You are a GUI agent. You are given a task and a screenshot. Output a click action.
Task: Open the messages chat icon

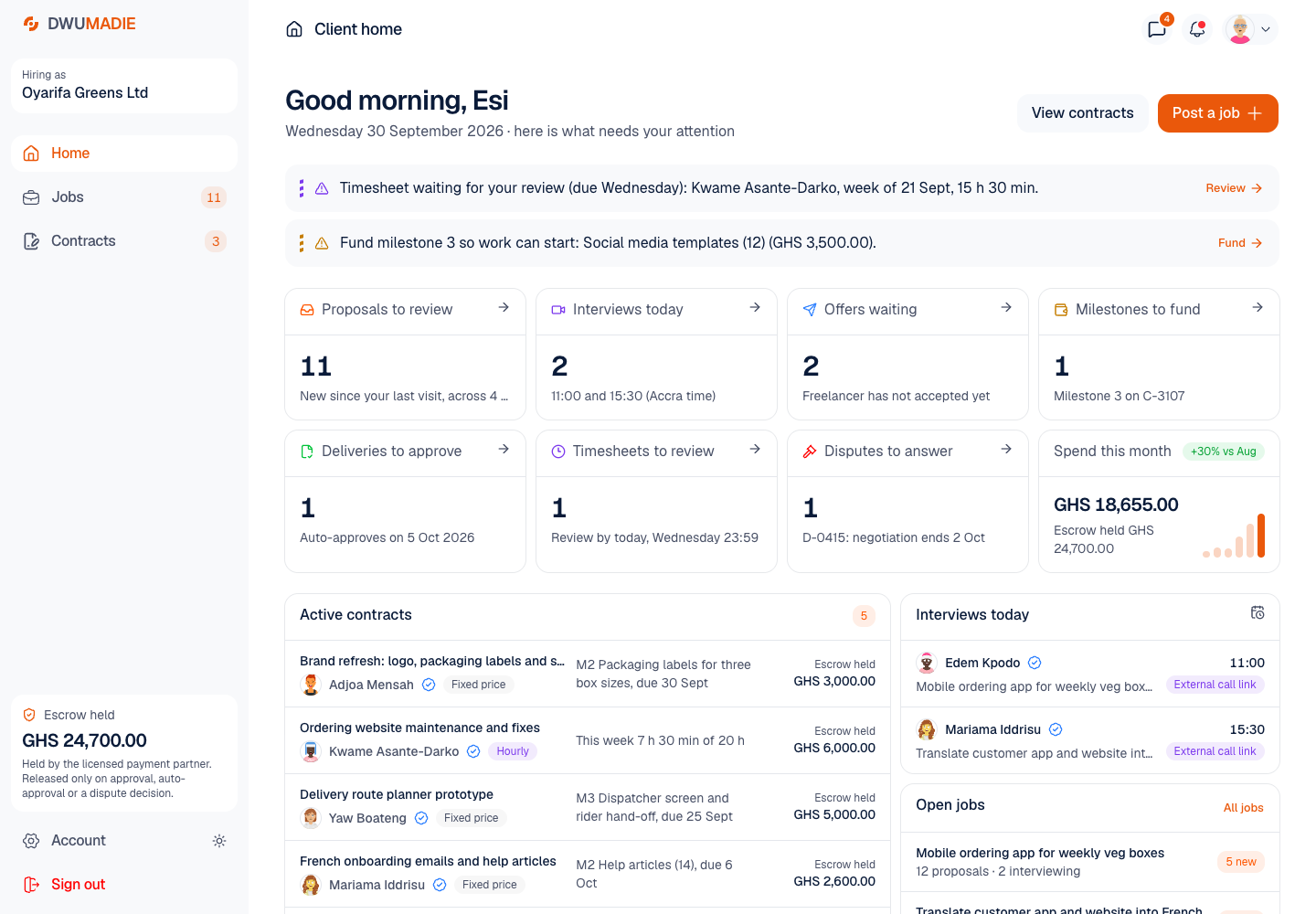pyautogui.click(x=1157, y=29)
